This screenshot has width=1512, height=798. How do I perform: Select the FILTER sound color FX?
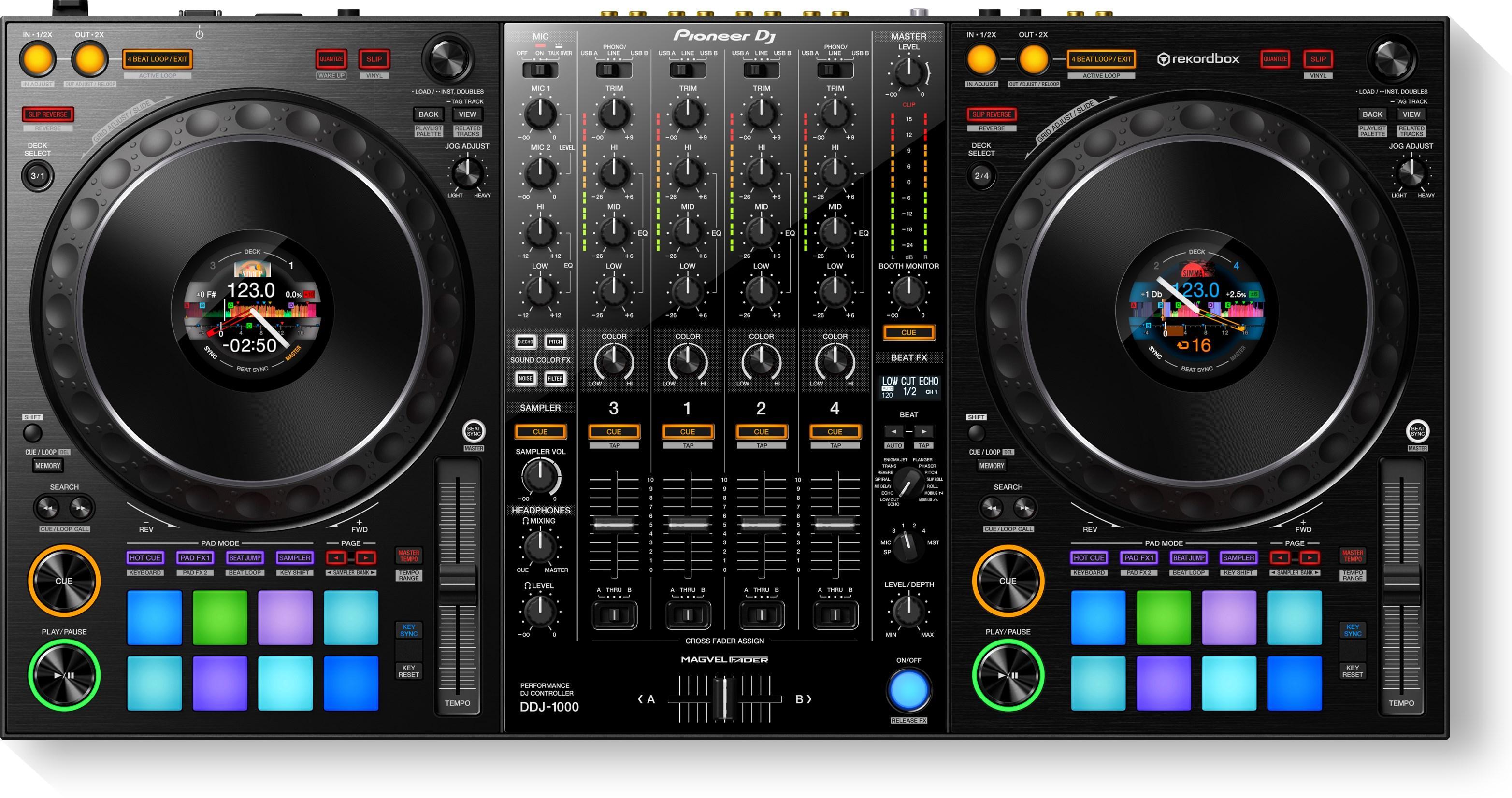pyautogui.click(x=555, y=378)
